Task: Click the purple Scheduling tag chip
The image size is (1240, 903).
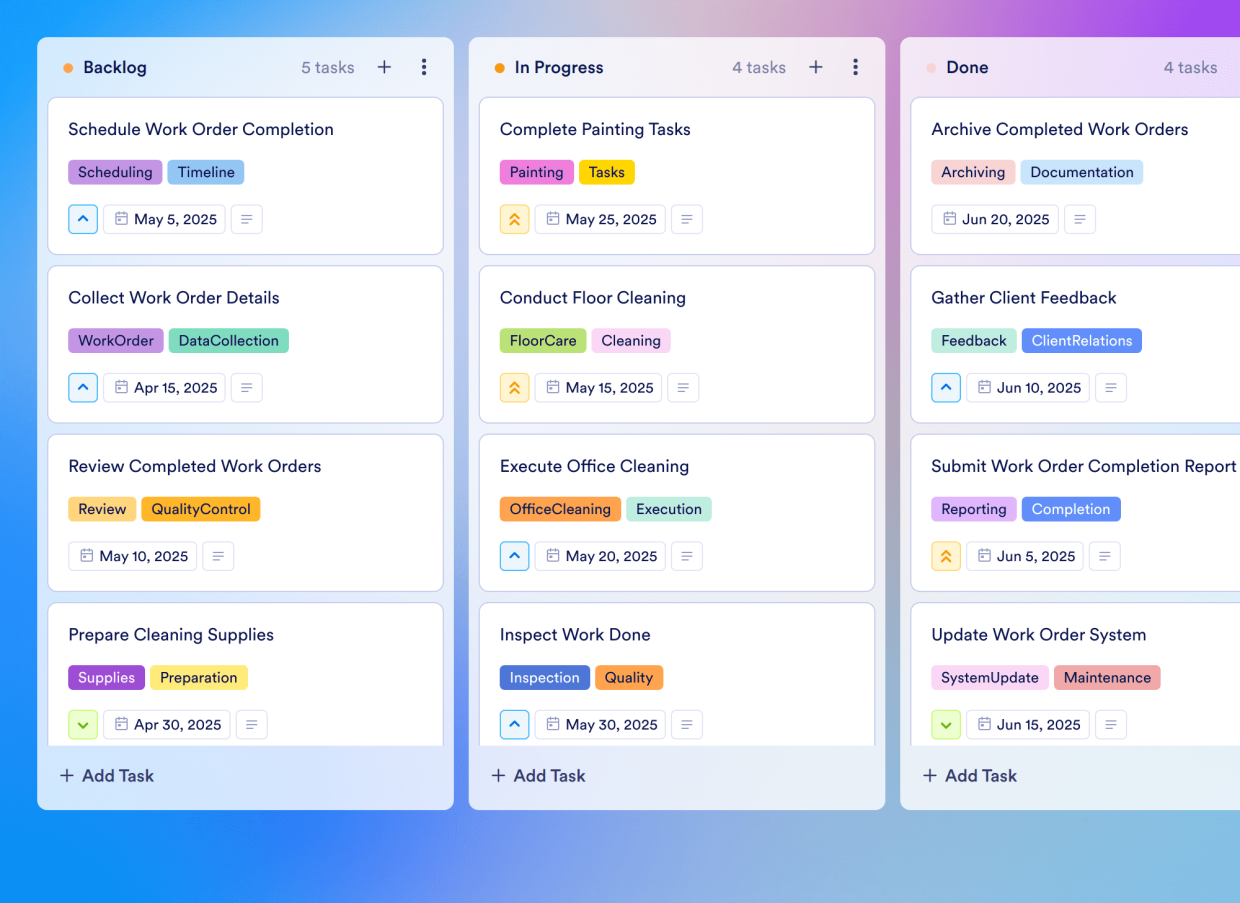Action: (x=115, y=172)
